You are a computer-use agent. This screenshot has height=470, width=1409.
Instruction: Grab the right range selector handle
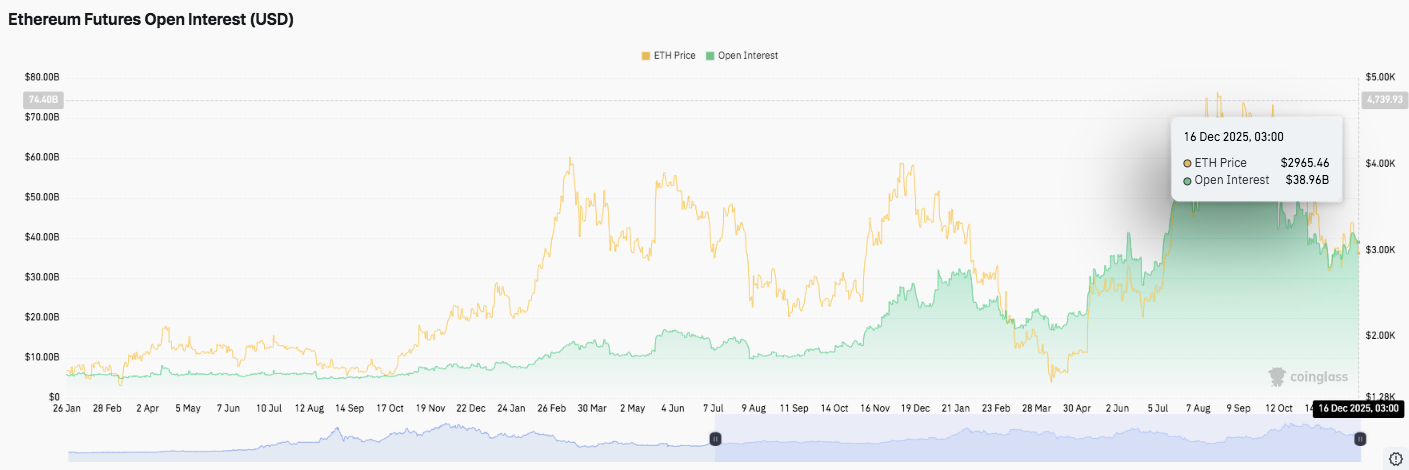(1360, 439)
